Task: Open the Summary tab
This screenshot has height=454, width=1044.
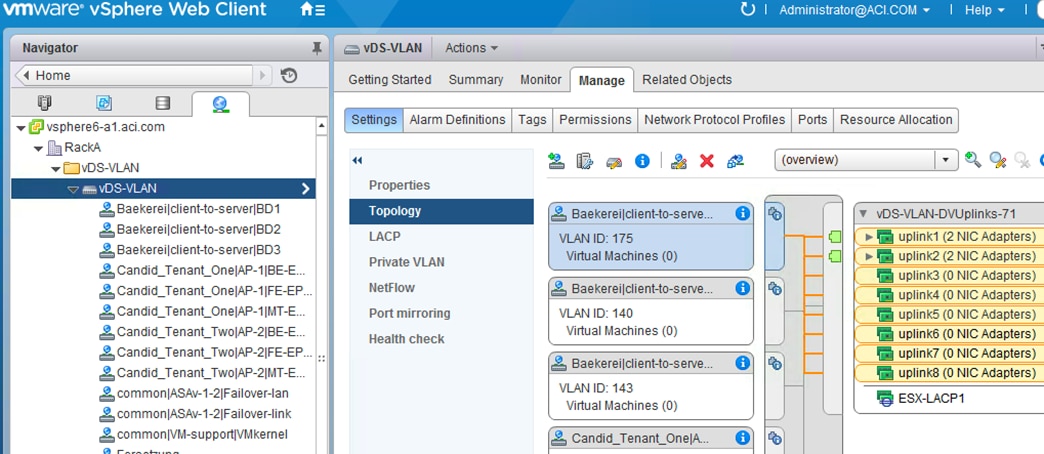Action: click(475, 79)
